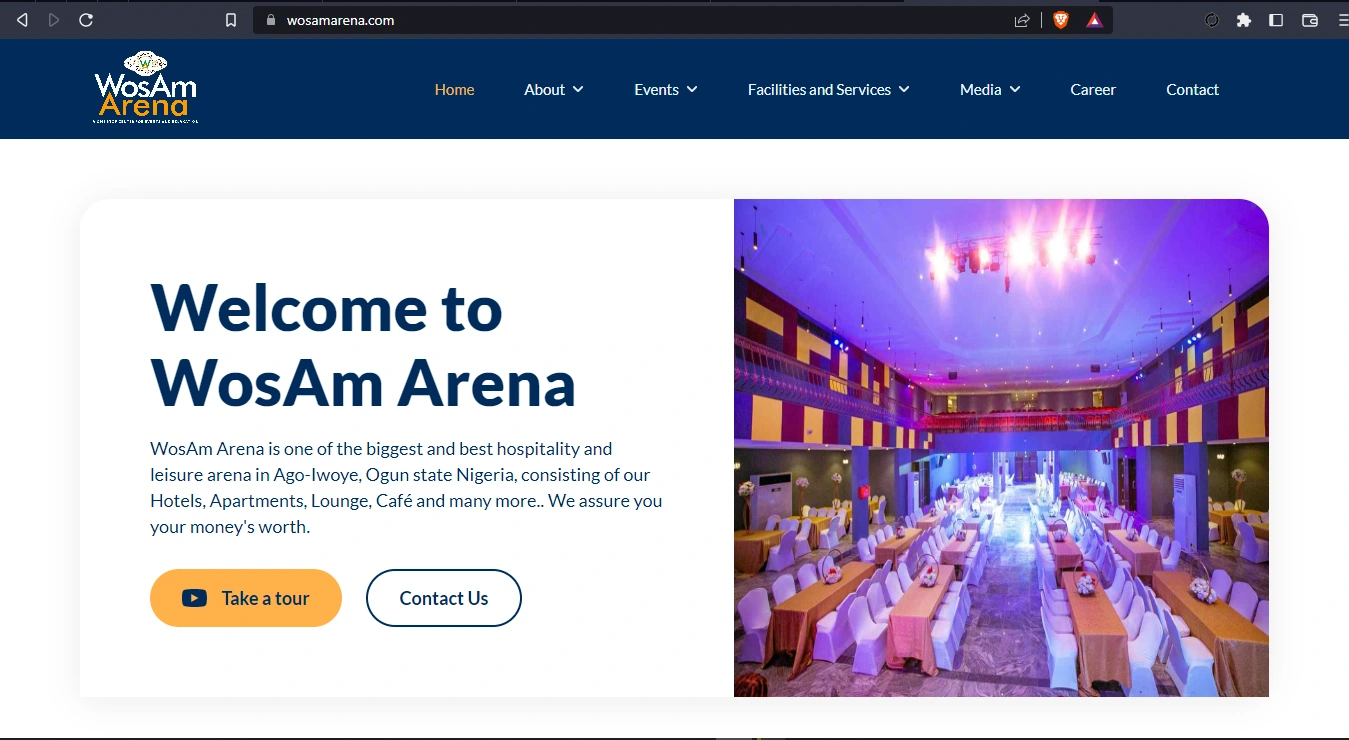View site security via the padlock icon
This screenshot has width=1349, height=740.
pyautogui.click(x=270, y=20)
